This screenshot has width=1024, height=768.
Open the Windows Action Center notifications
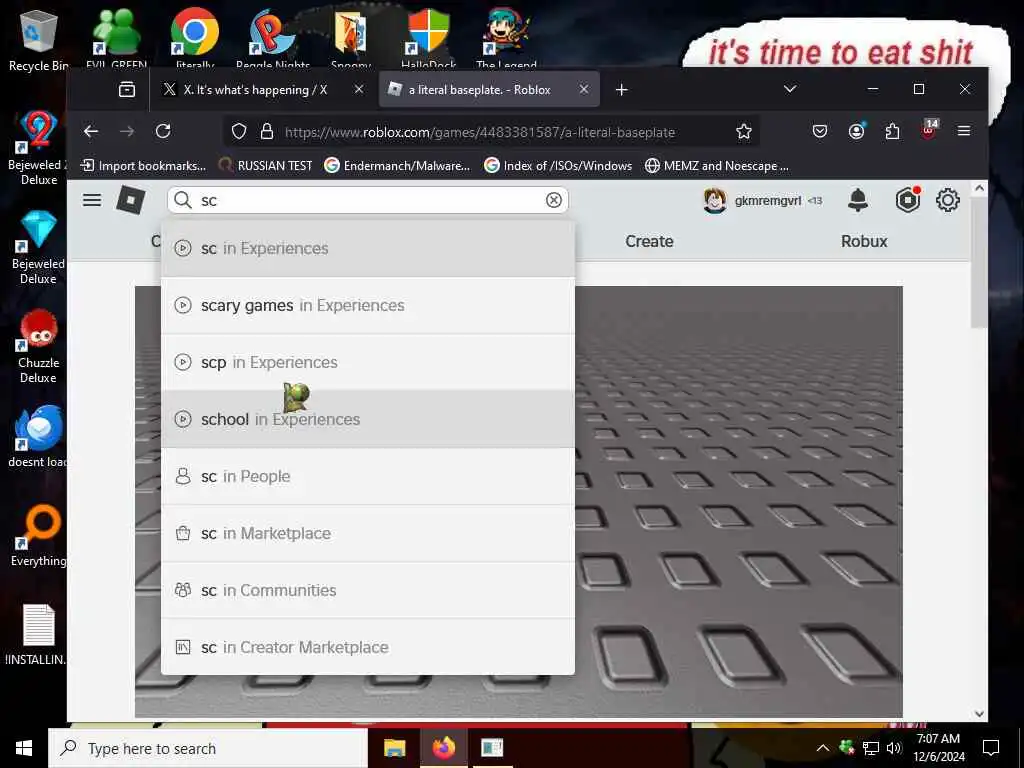click(x=991, y=748)
